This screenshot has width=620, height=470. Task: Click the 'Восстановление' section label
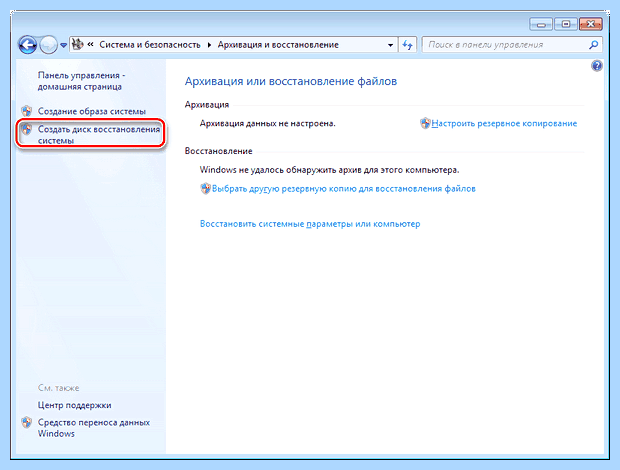point(219,151)
